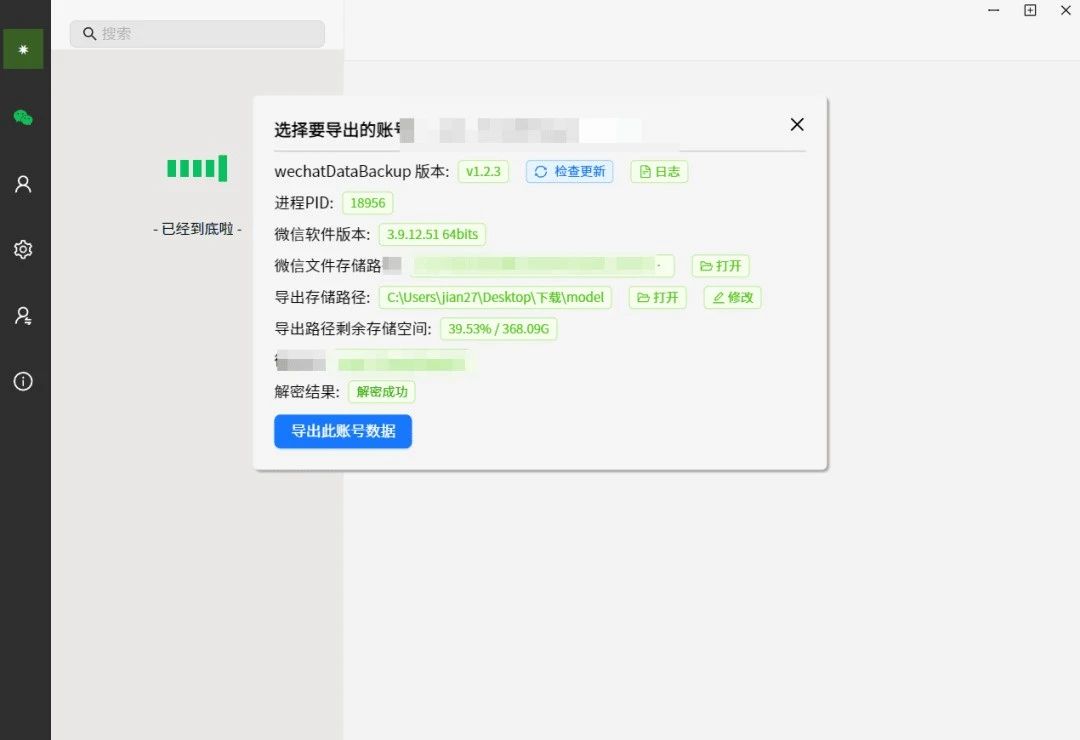Open the WeChat chats icon in the sidebar
The height and width of the screenshot is (740, 1080).
(x=23, y=118)
